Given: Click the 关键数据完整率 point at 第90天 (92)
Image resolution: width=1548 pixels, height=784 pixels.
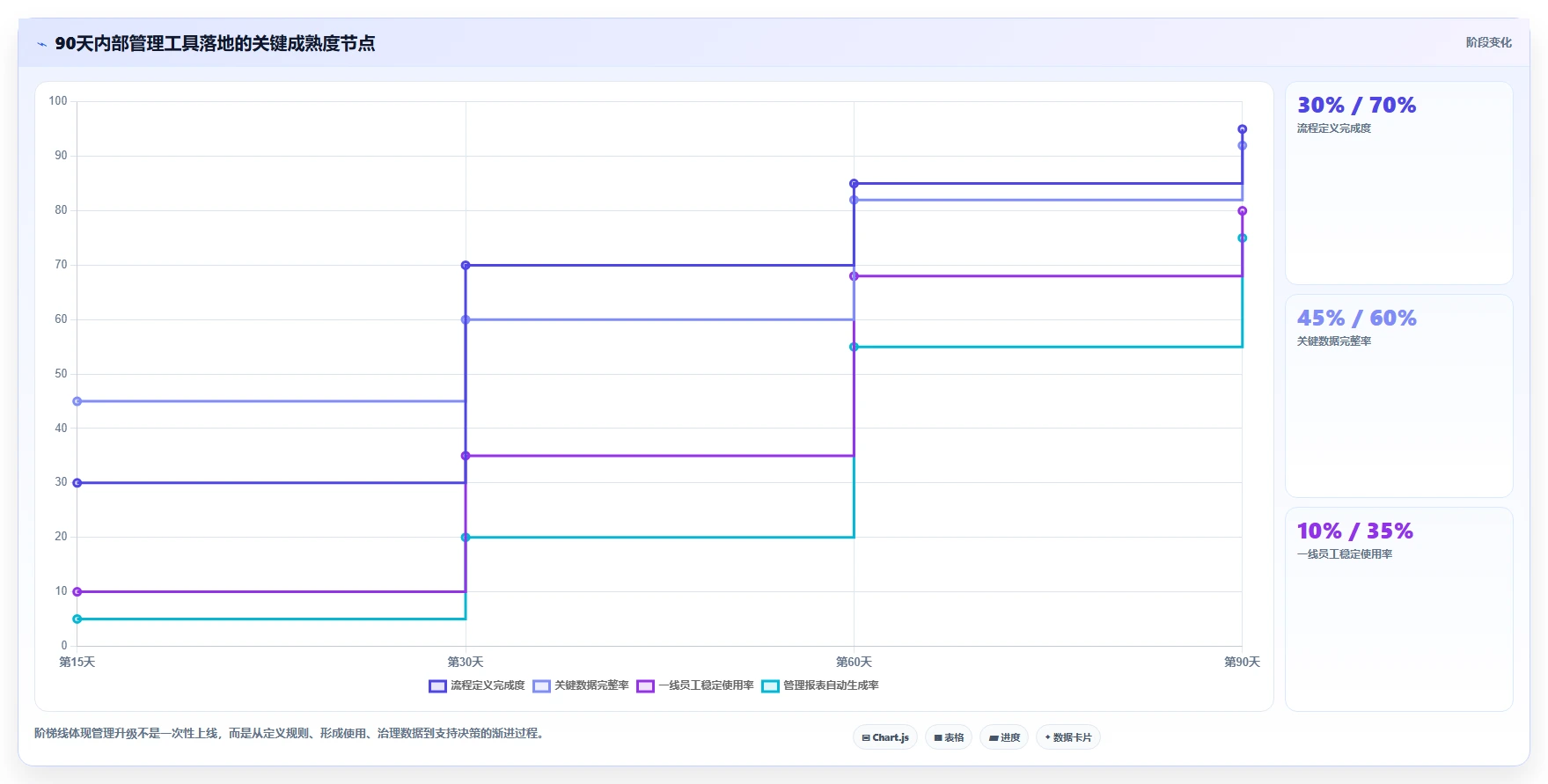Looking at the screenshot, I should (1243, 146).
